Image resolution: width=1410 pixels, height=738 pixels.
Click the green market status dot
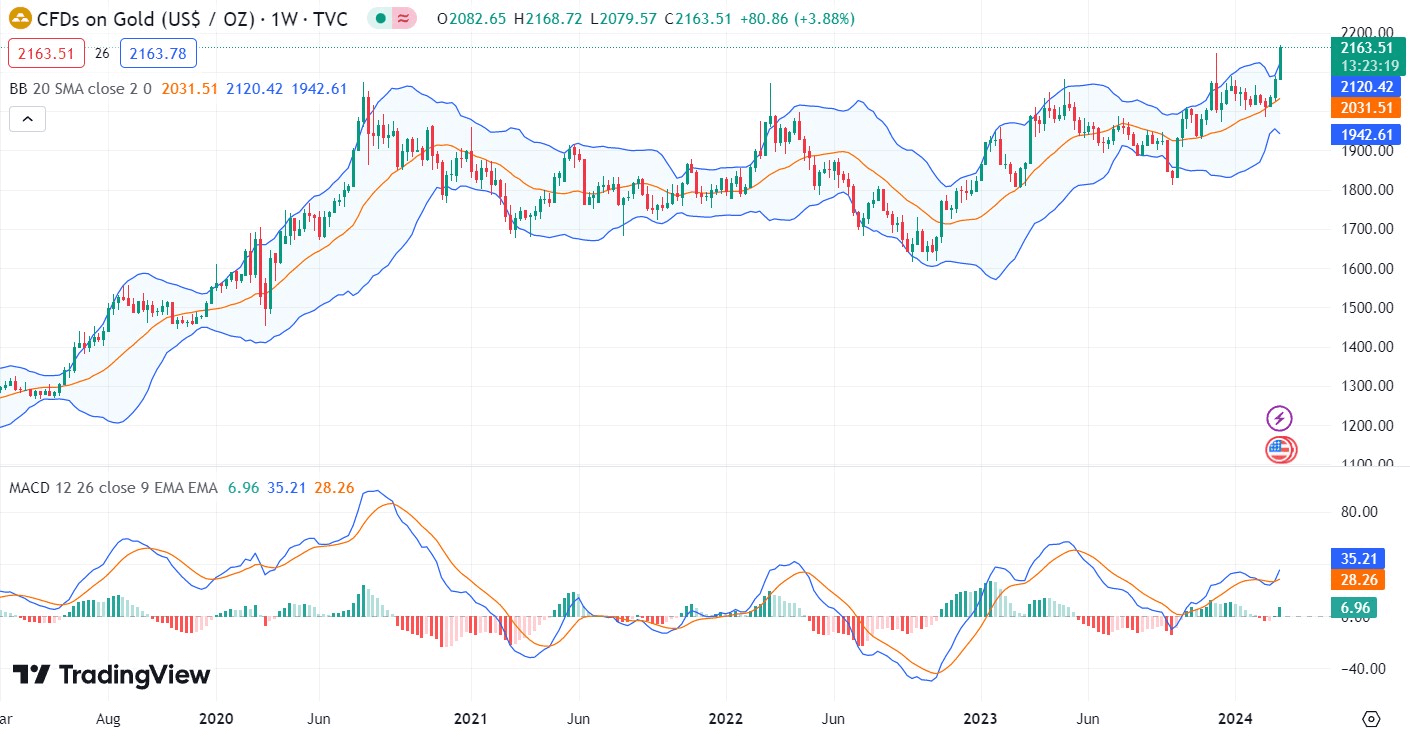click(x=380, y=18)
